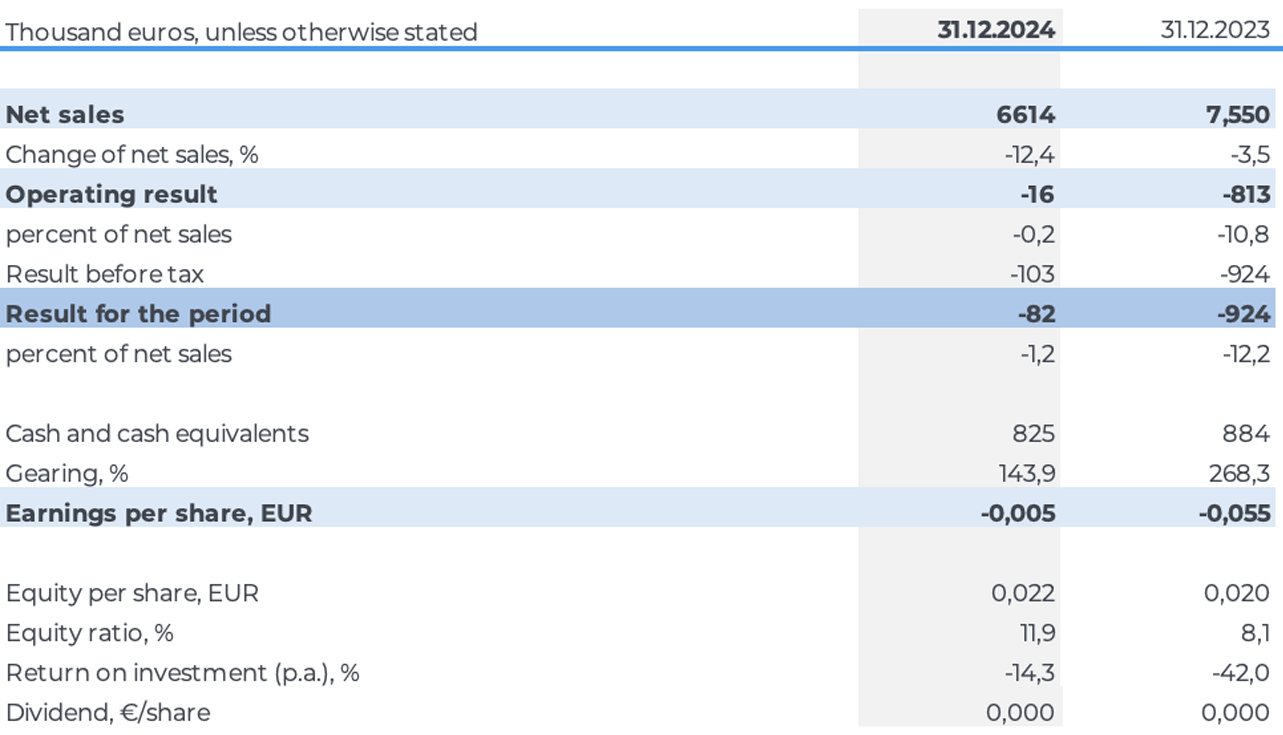Select the 2023 cash value 884
This screenshot has height=735, width=1283.
[1246, 434]
